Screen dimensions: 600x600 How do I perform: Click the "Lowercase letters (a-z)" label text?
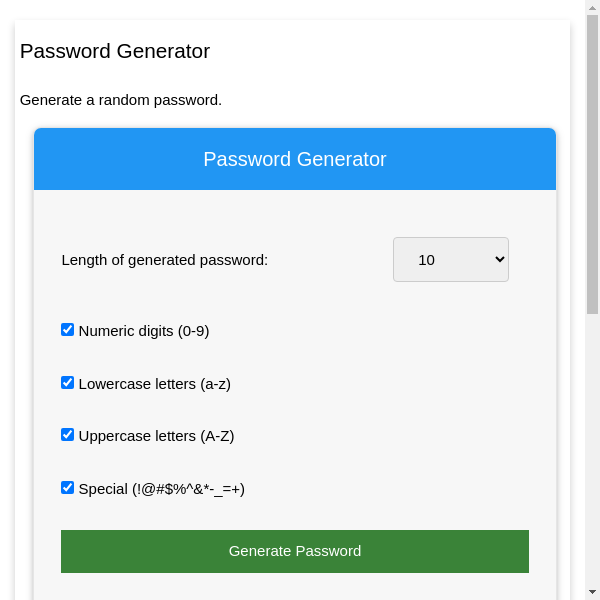pyautogui.click(x=154, y=383)
